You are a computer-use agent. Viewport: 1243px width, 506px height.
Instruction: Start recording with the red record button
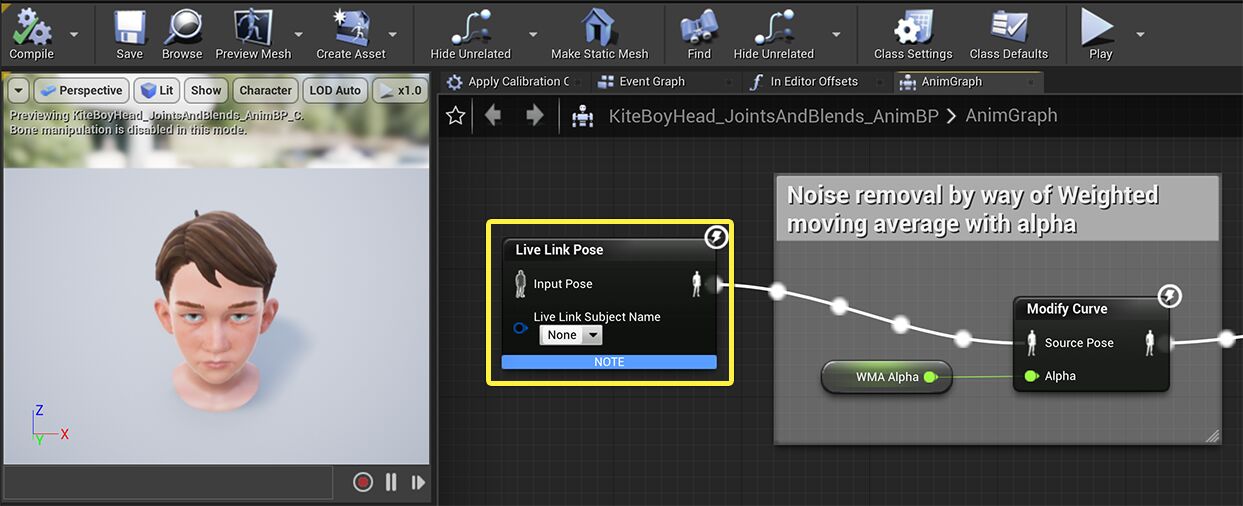pos(363,482)
